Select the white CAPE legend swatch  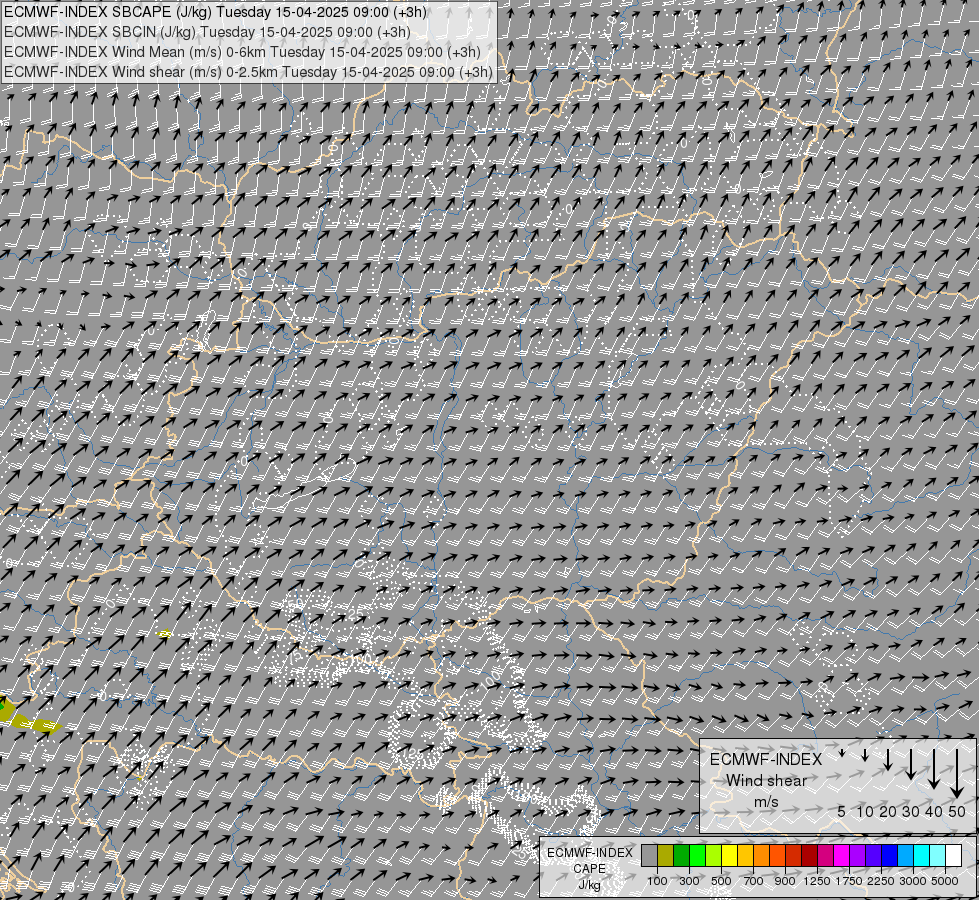tap(954, 855)
